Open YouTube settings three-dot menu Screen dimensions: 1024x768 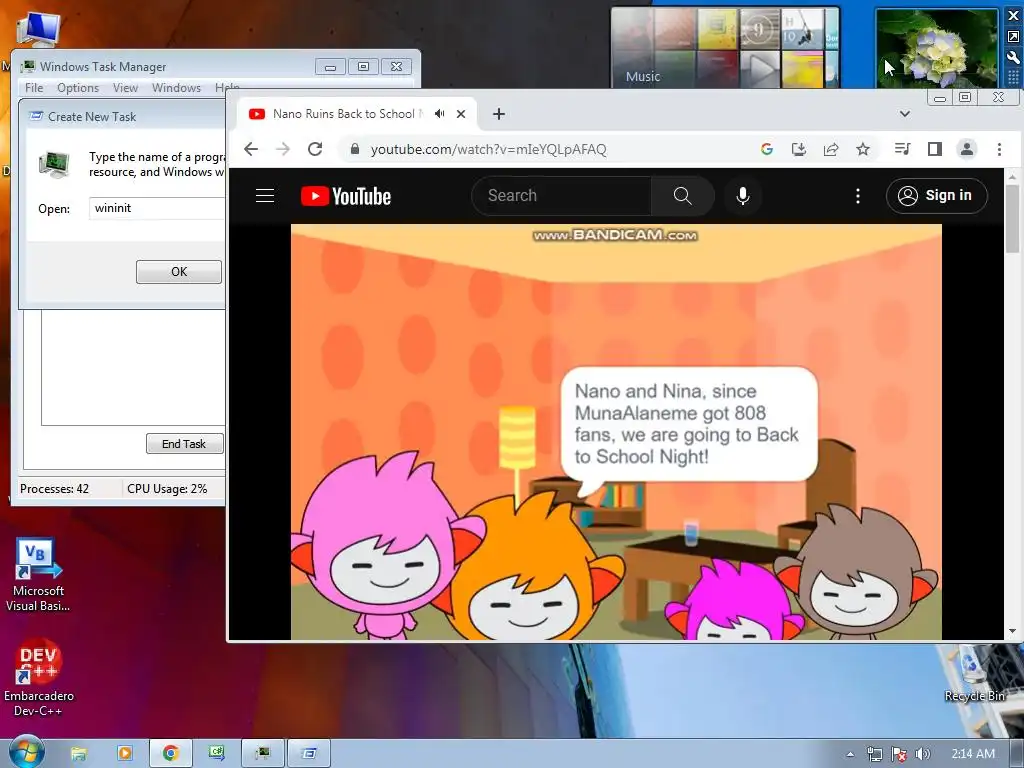click(x=857, y=196)
